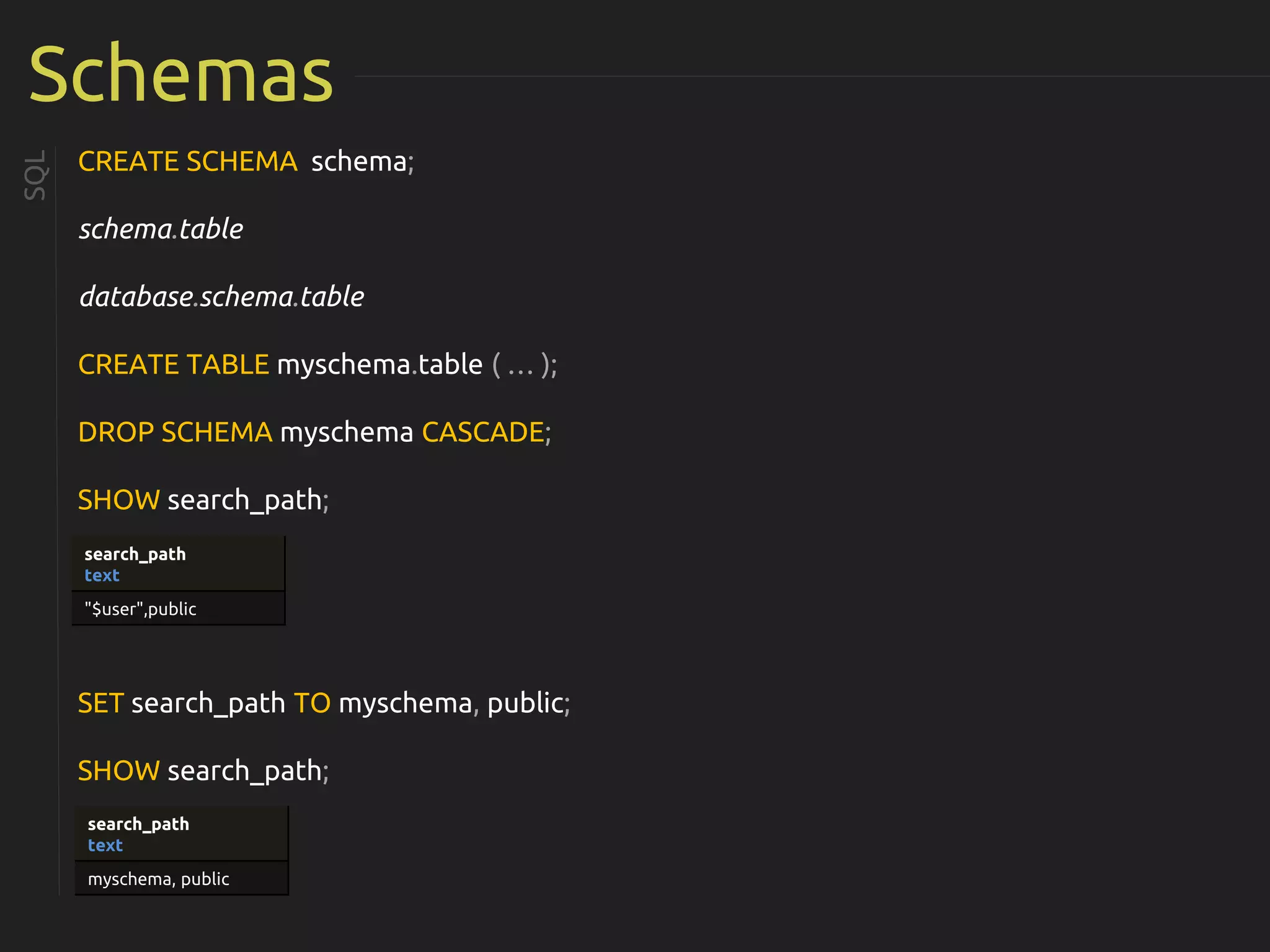Click myschema, public in SET statement

tap(451, 703)
